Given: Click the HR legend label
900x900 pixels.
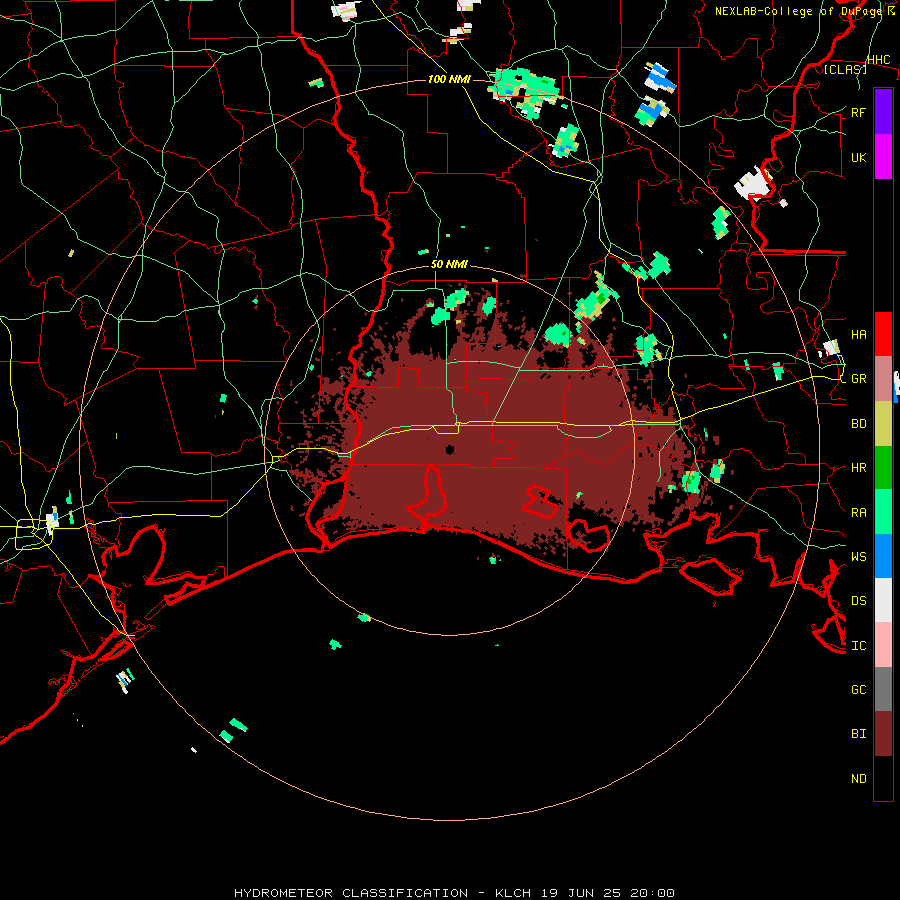Looking at the screenshot, I should [858, 468].
